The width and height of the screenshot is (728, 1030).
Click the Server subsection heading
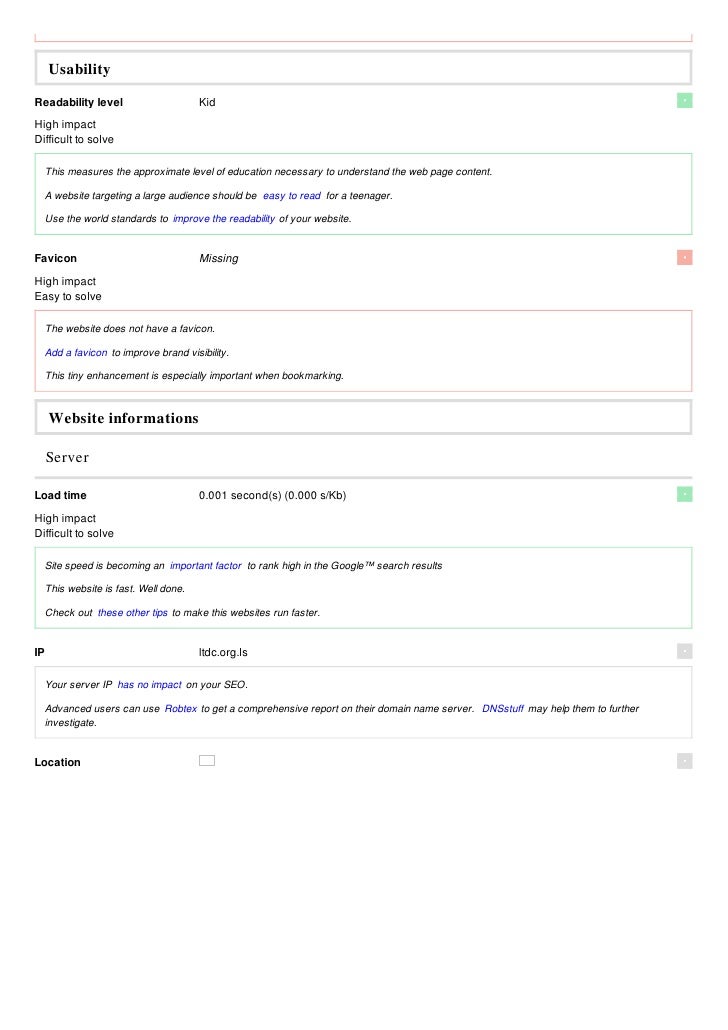[67, 457]
